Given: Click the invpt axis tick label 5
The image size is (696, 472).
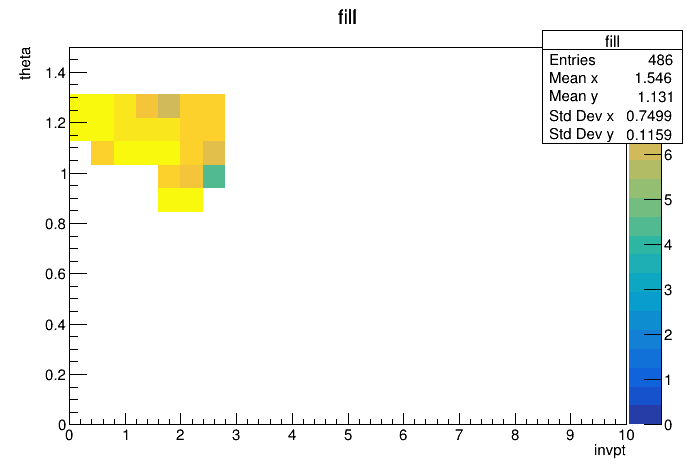Looking at the screenshot, I should tap(348, 435).
